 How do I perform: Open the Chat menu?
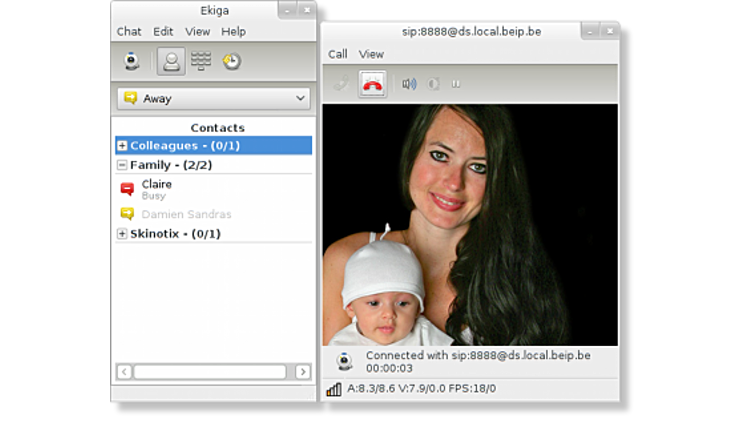point(129,32)
